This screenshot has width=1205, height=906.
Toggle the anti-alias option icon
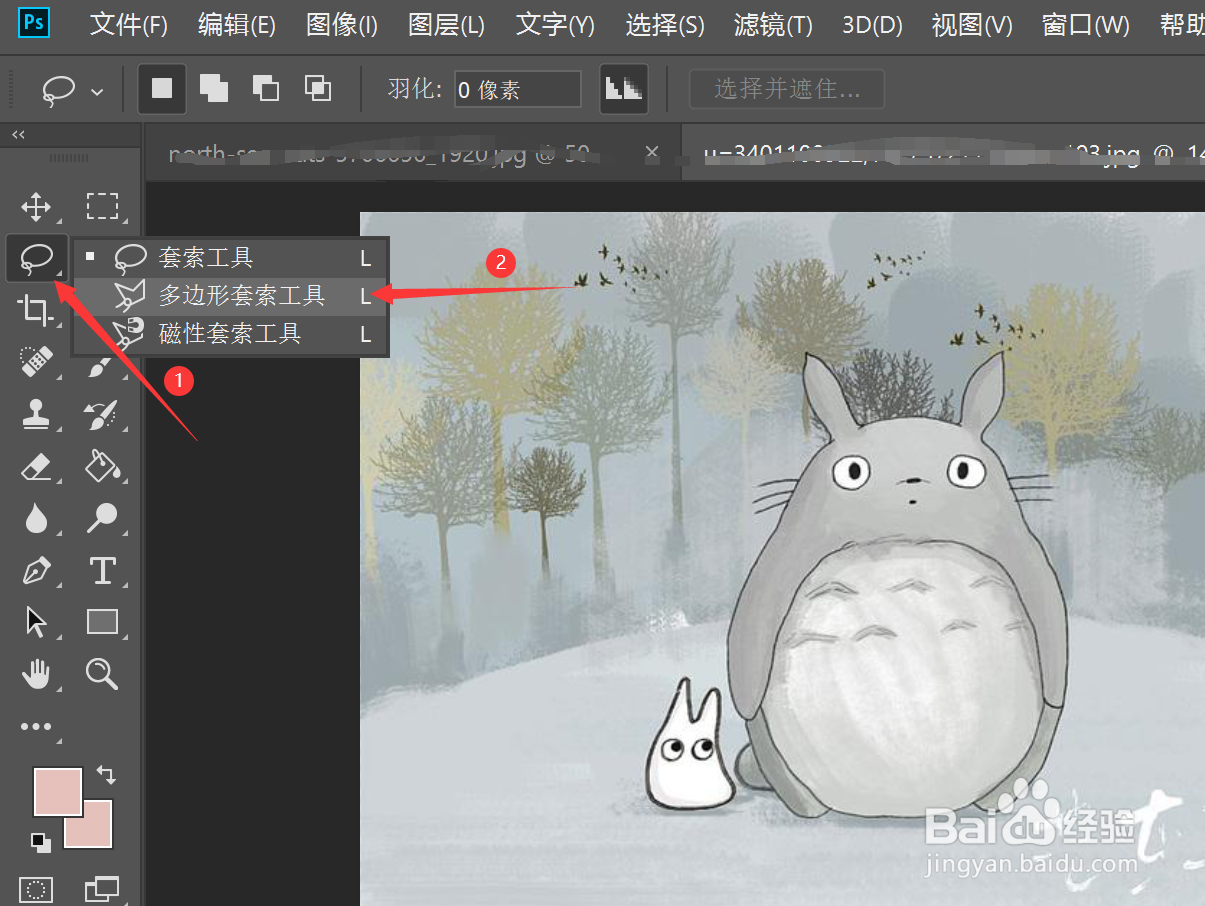624,90
